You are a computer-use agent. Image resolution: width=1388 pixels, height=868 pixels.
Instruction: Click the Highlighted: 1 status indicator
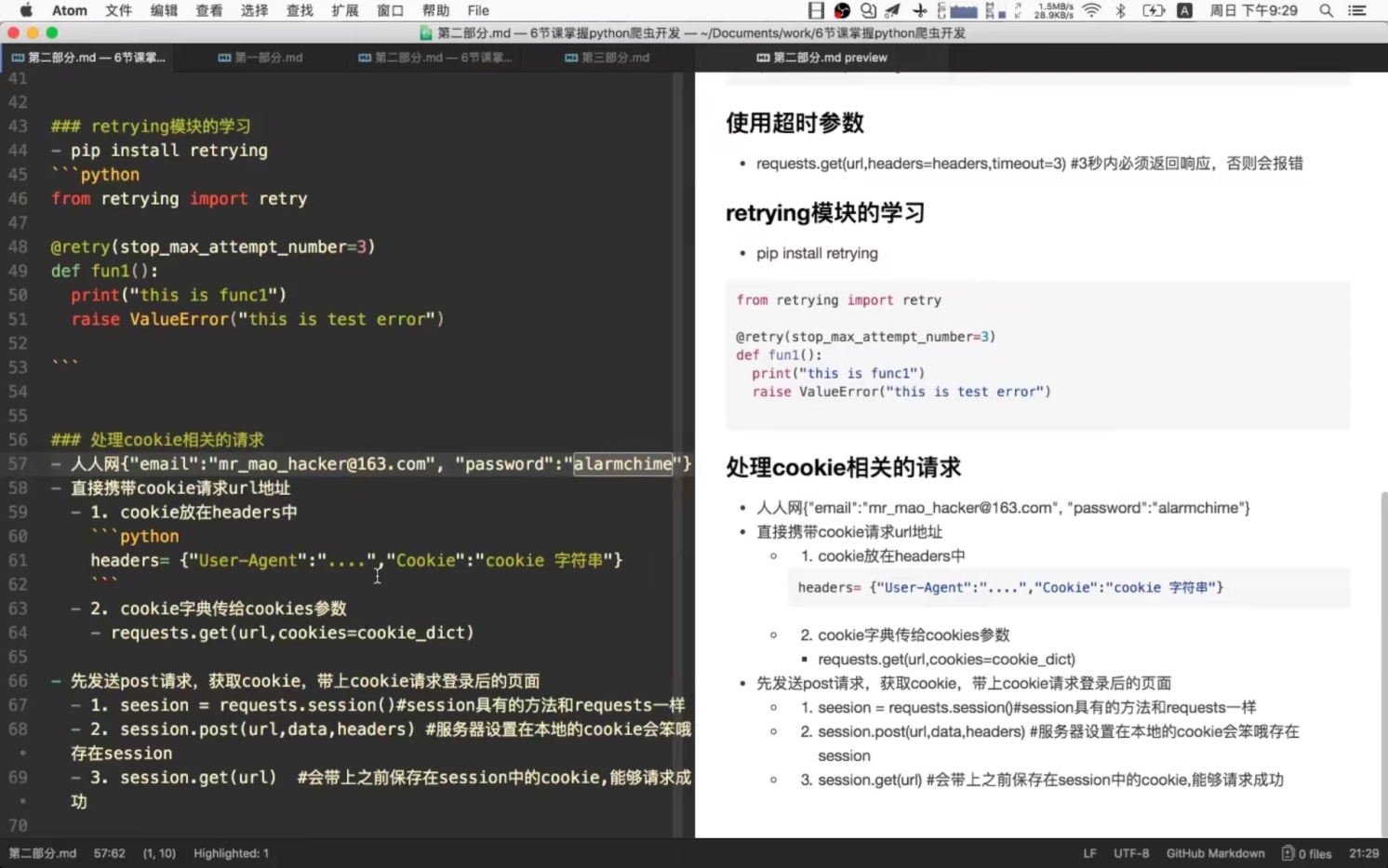point(230,852)
